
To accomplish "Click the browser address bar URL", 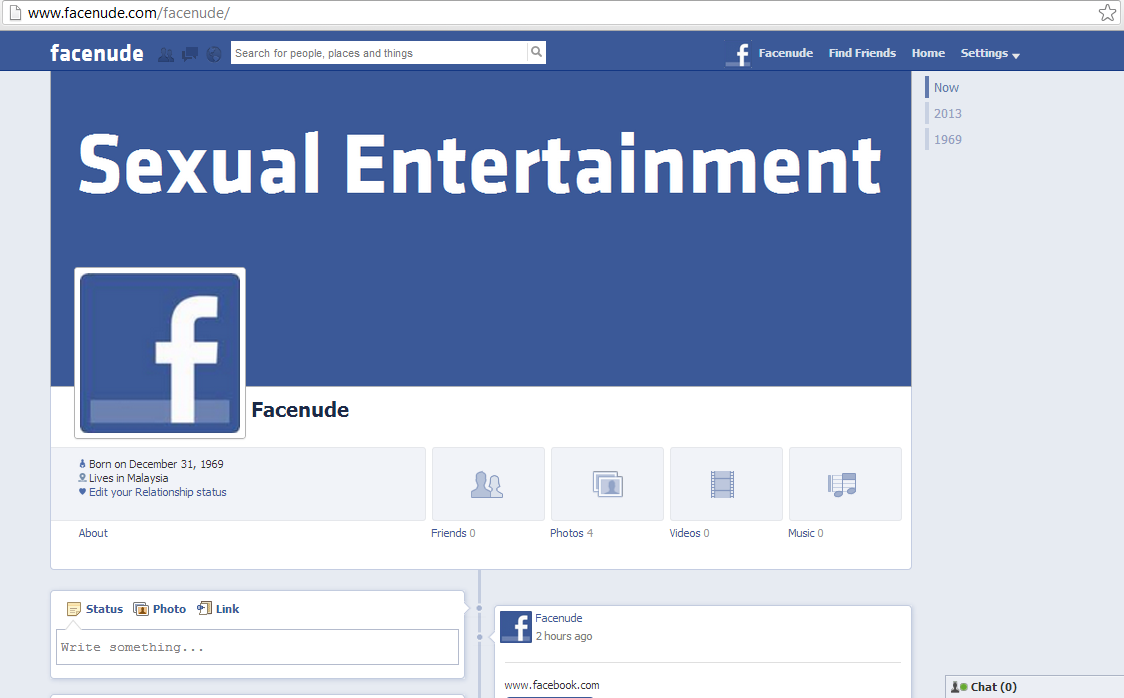I will pos(129,13).
